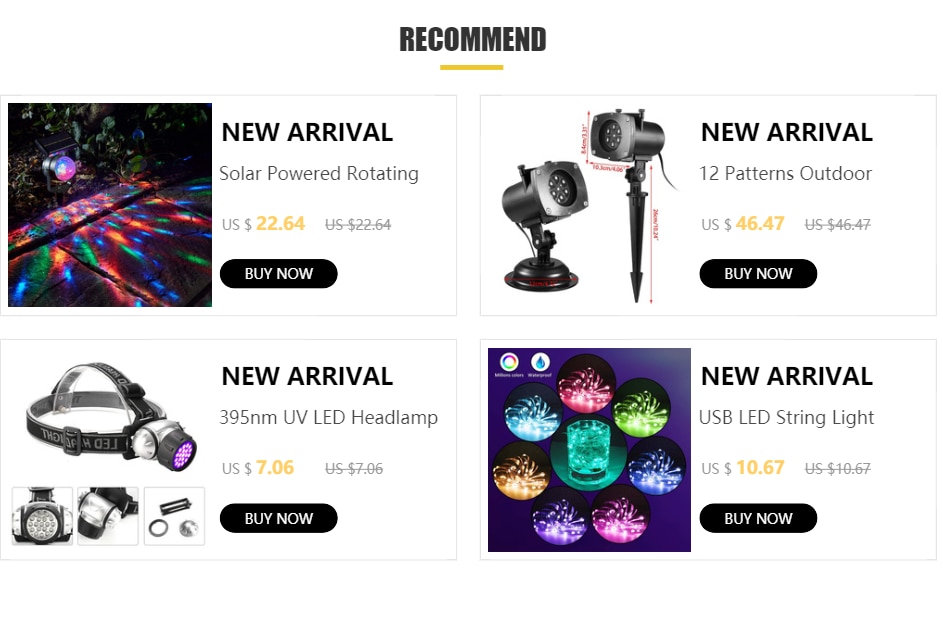Click the Millions colors icon on string light

509,364
